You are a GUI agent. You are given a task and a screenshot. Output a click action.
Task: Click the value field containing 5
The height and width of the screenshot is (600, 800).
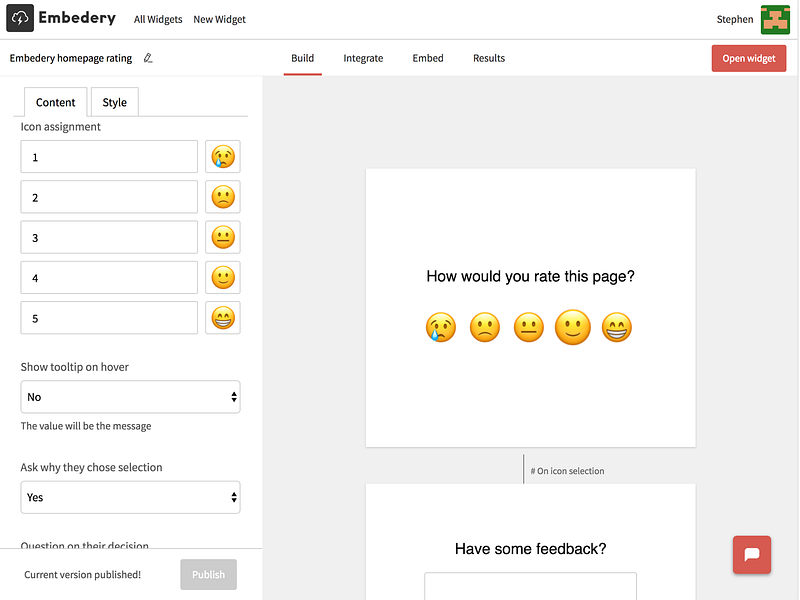click(109, 318)
